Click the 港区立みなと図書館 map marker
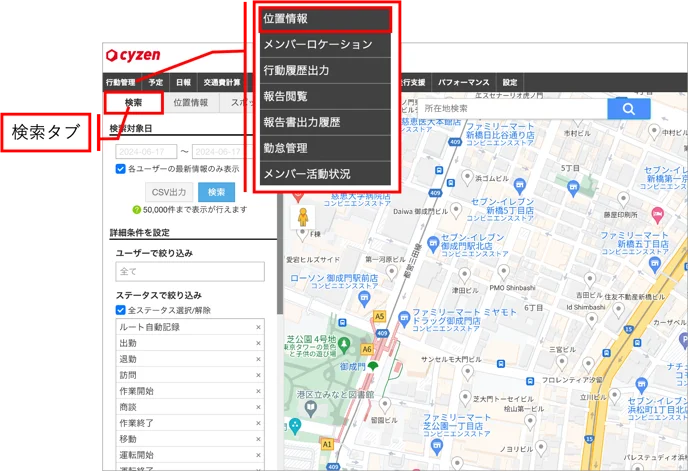 [311, 409]
